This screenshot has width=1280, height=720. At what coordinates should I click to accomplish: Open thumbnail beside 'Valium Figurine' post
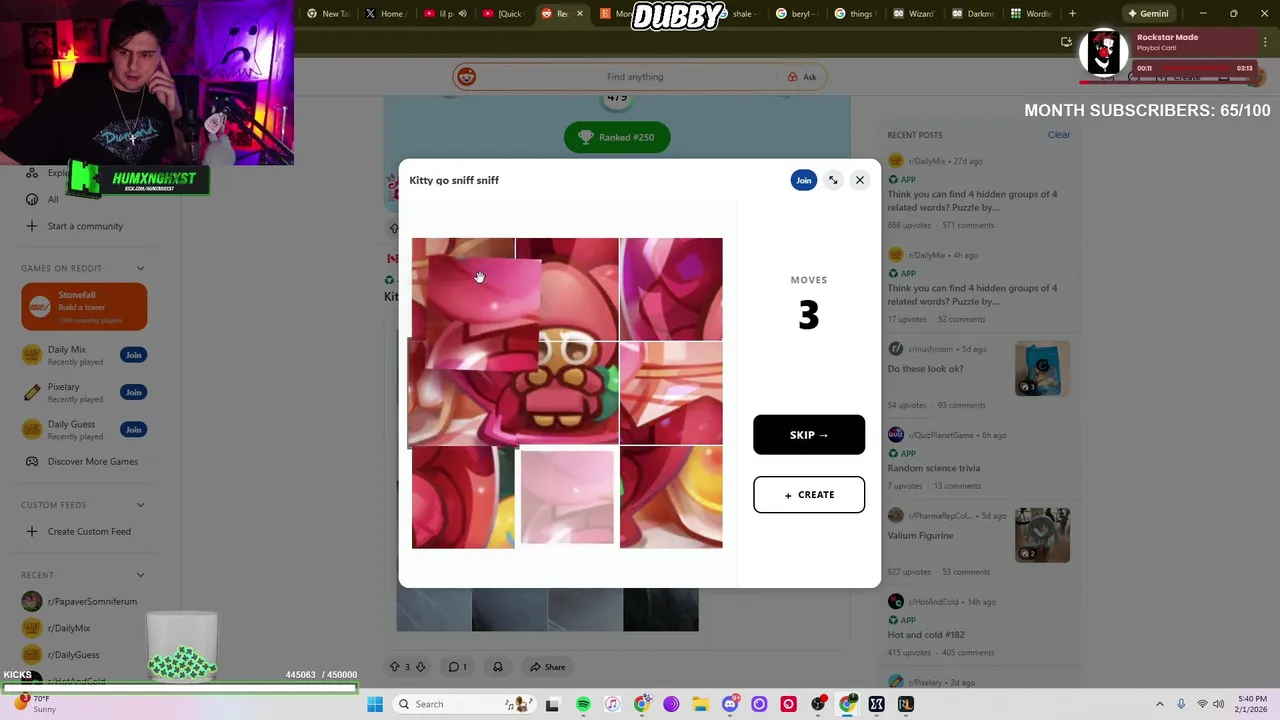click(x=1042, y=535)
